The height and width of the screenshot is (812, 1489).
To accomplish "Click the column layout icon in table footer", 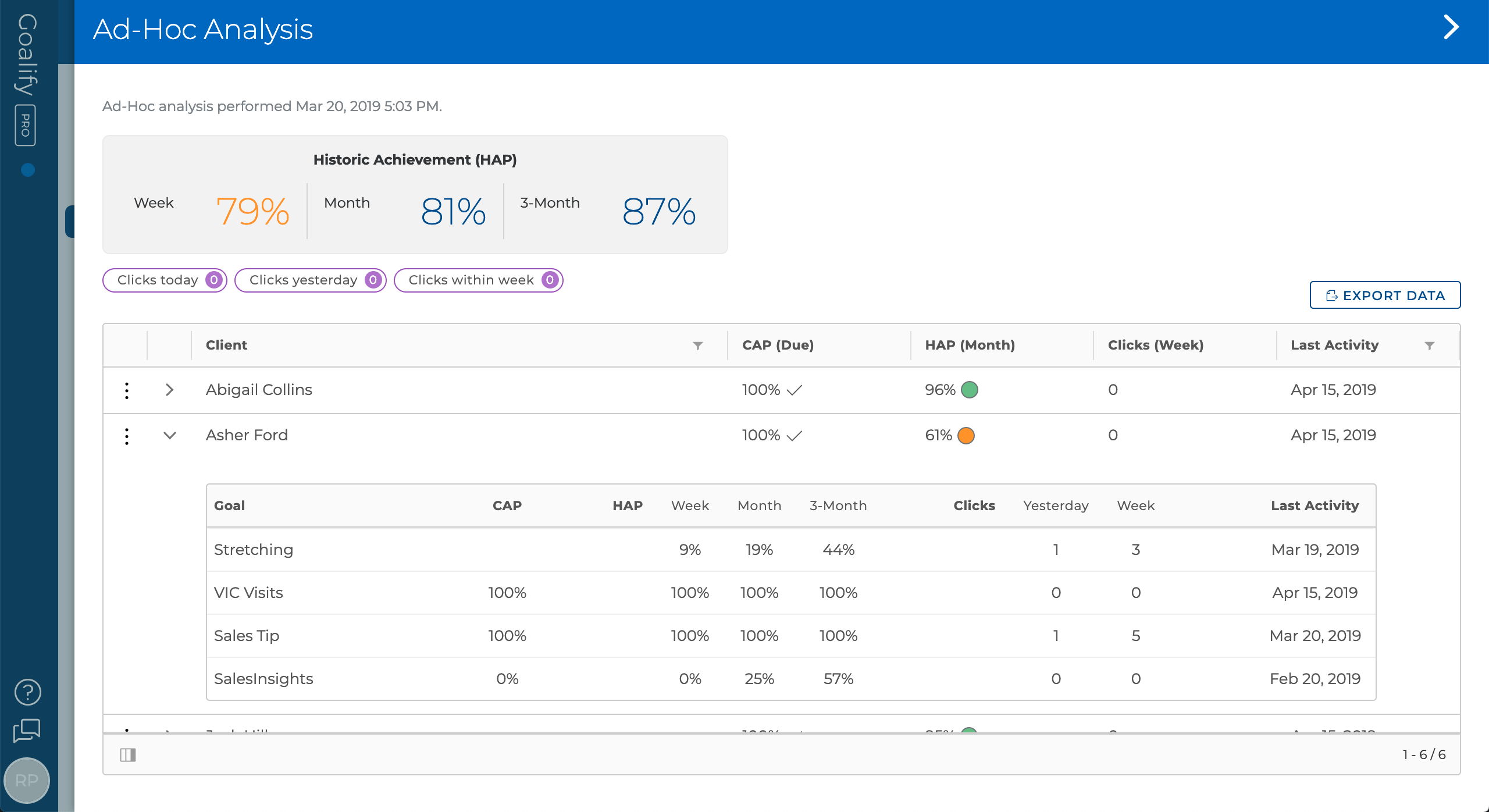I will click(129, 754).
